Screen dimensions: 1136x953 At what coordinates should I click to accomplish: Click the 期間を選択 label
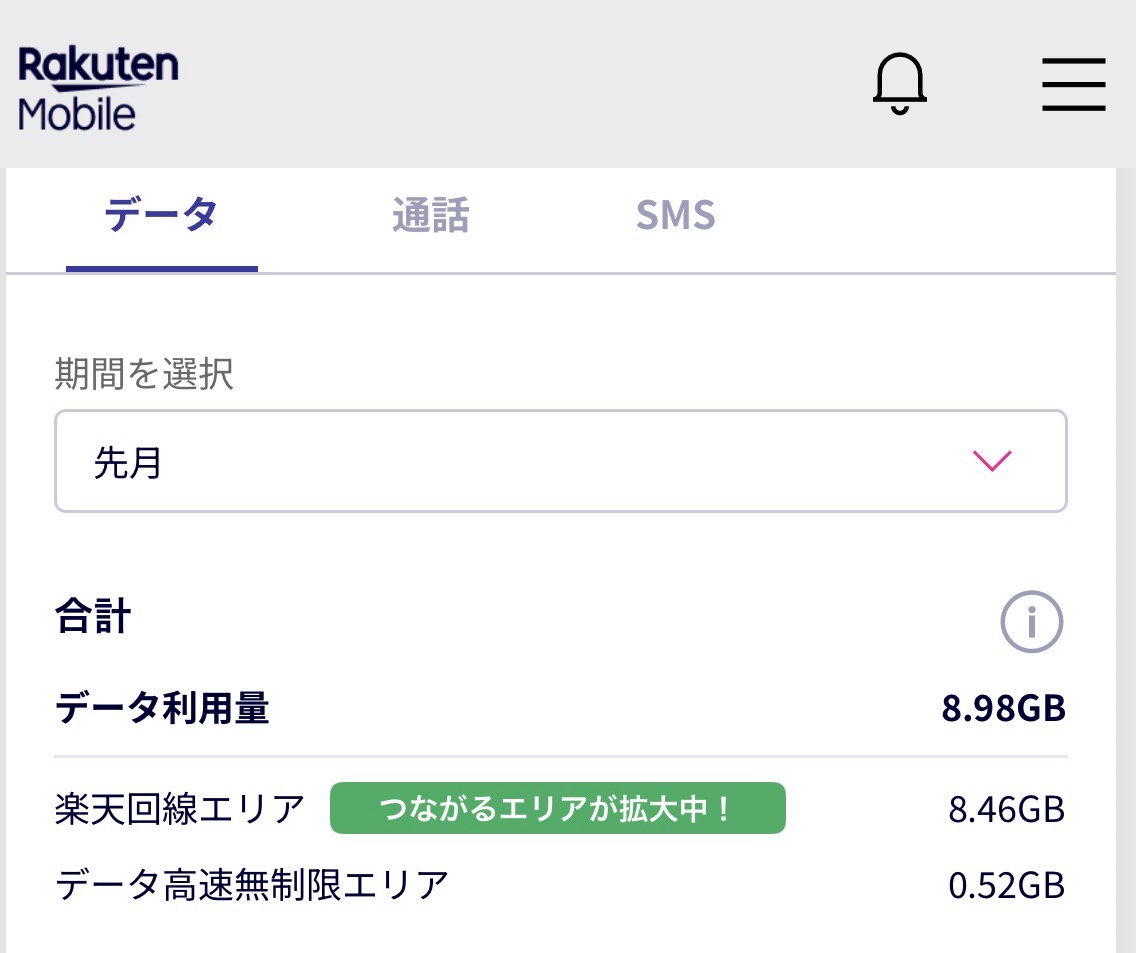point(143,374)
